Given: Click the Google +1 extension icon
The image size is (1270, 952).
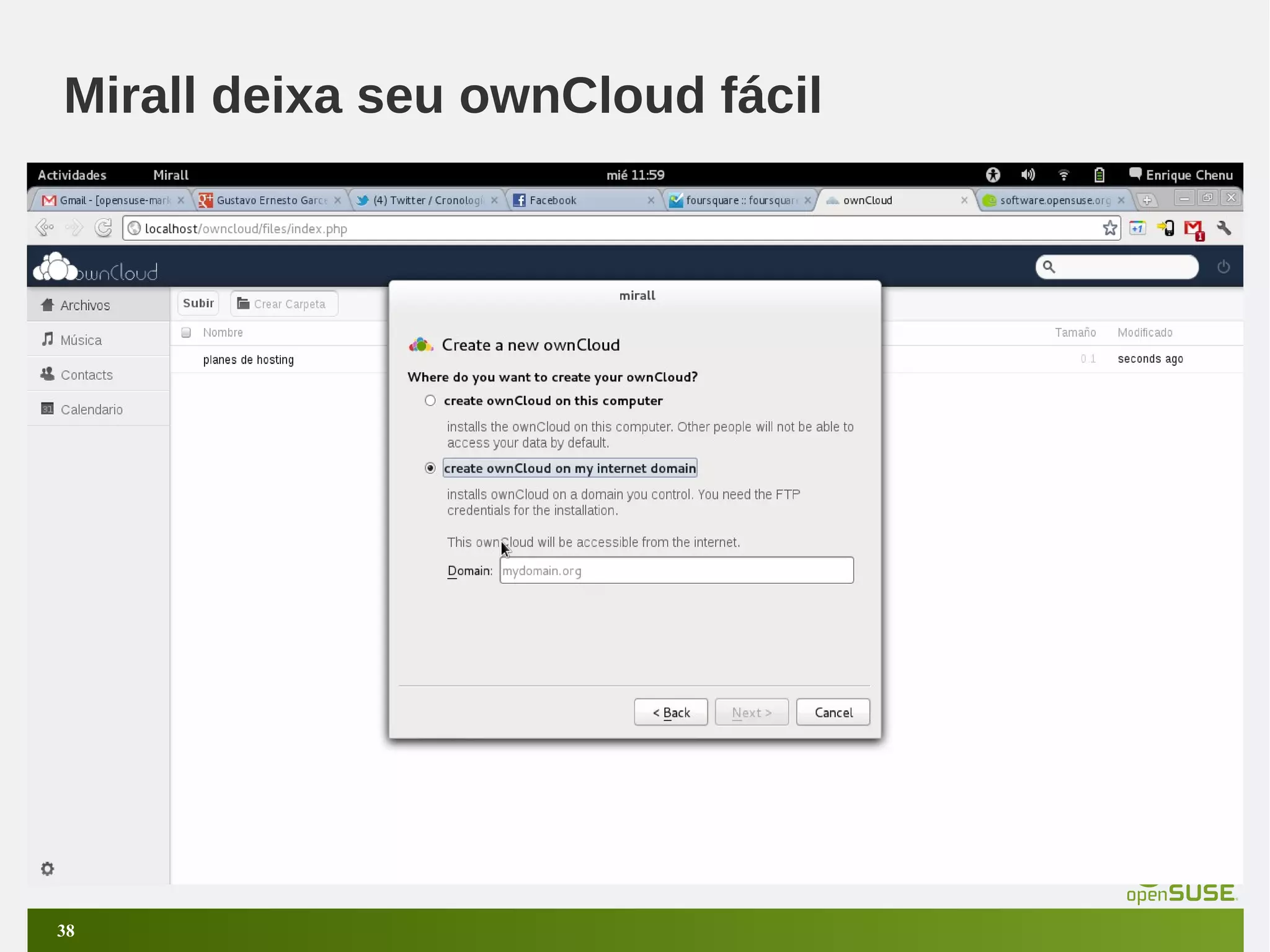Looking at the screenshot, I should (1137, 228).
